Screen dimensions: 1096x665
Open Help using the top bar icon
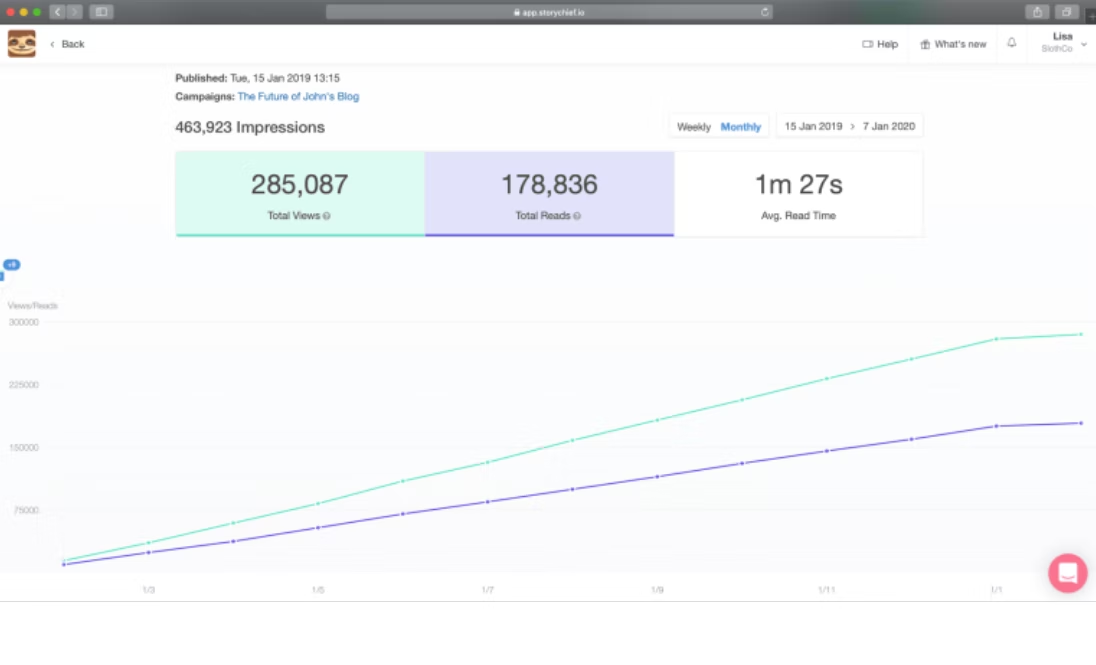866,44
